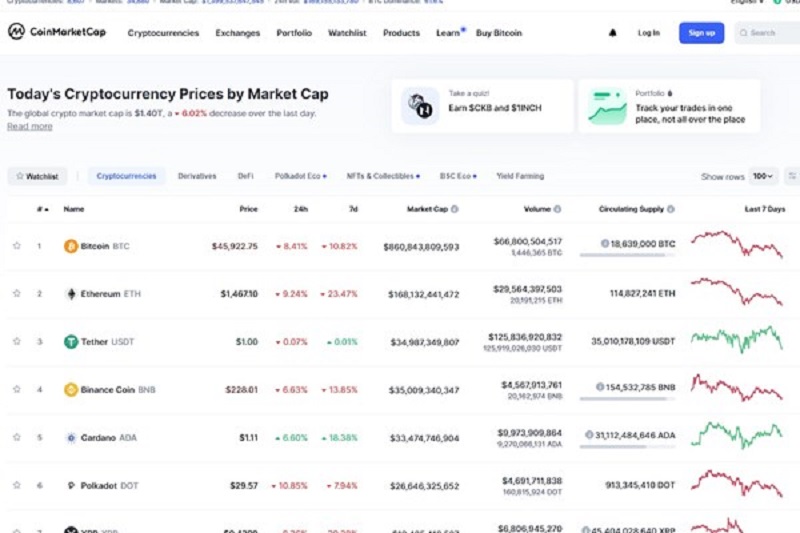Star Ethereum to add to watchlist

17,293
